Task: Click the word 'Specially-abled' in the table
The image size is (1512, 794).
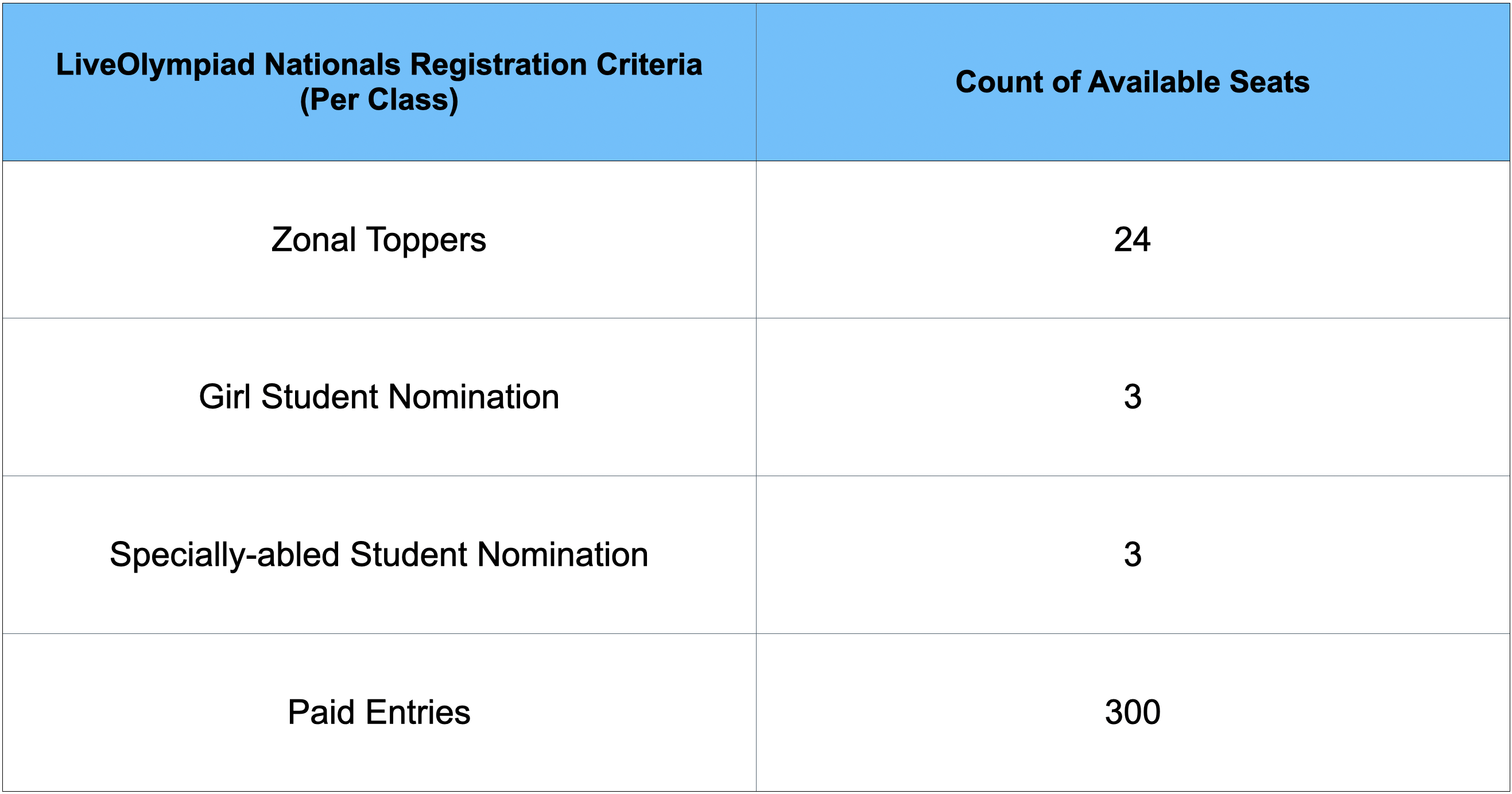Action: [x=225, y=556]
